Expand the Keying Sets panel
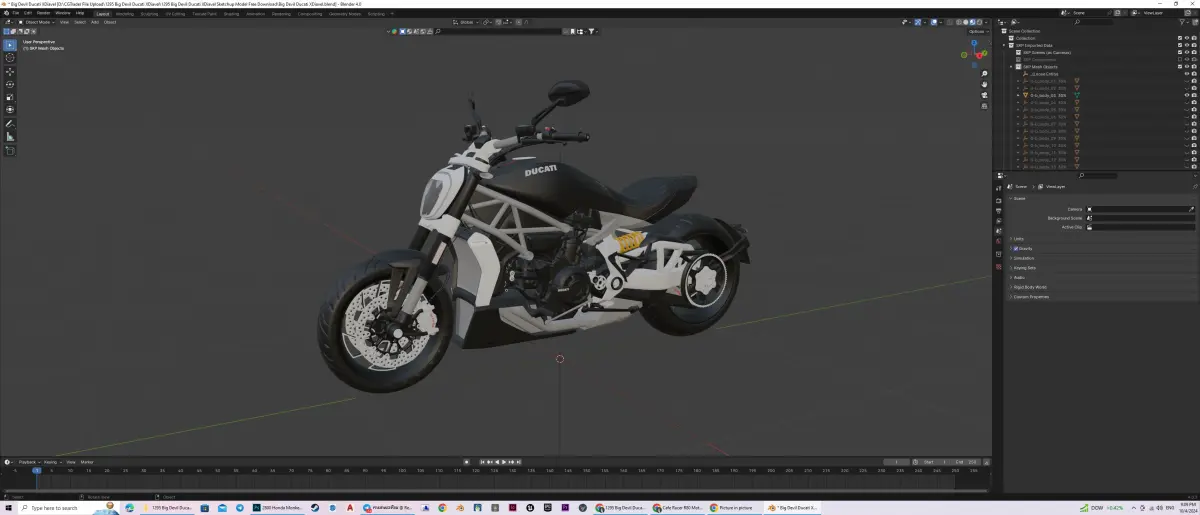 click(1024, 268)
